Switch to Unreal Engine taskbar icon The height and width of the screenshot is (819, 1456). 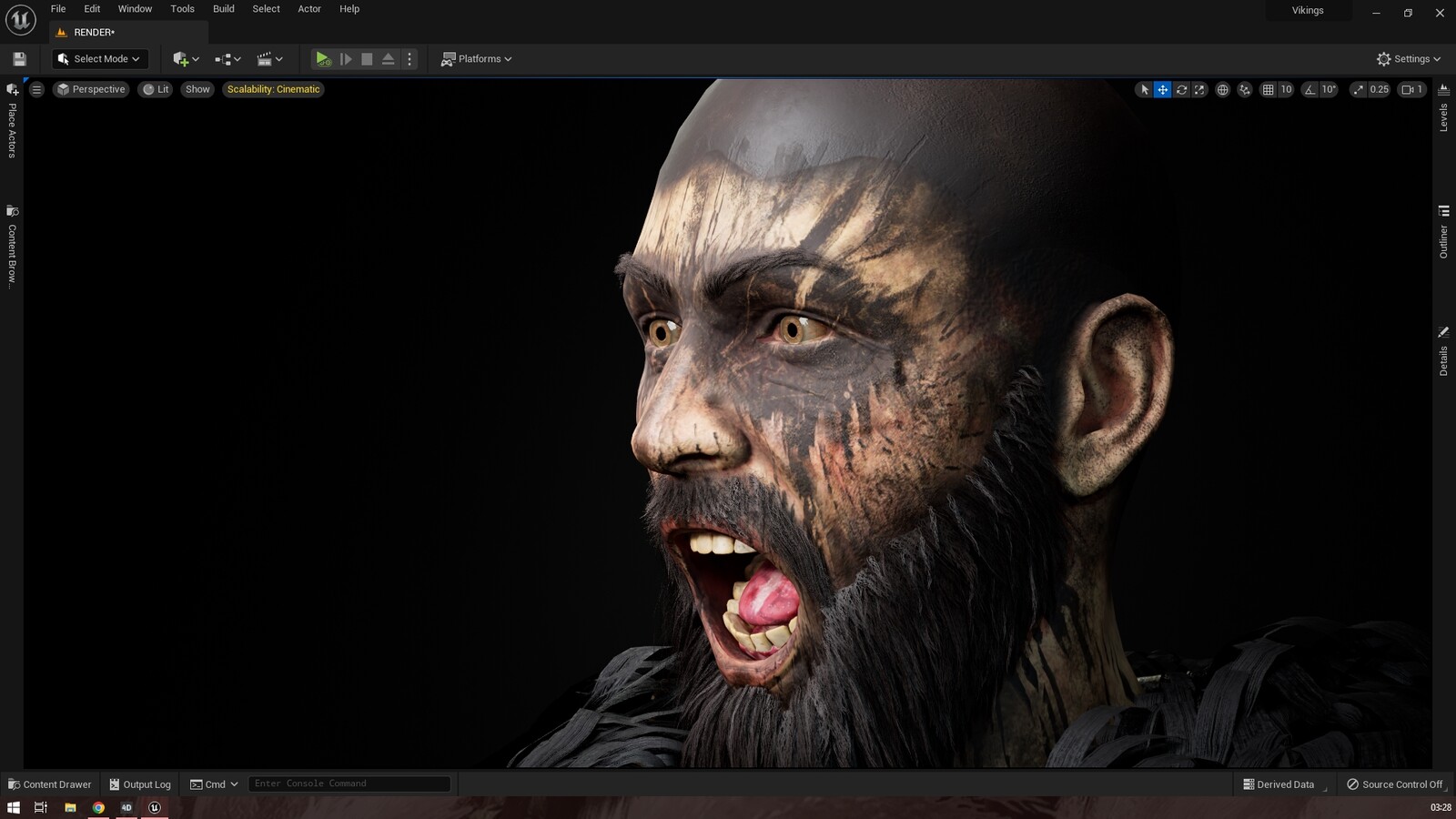point(155,807)
